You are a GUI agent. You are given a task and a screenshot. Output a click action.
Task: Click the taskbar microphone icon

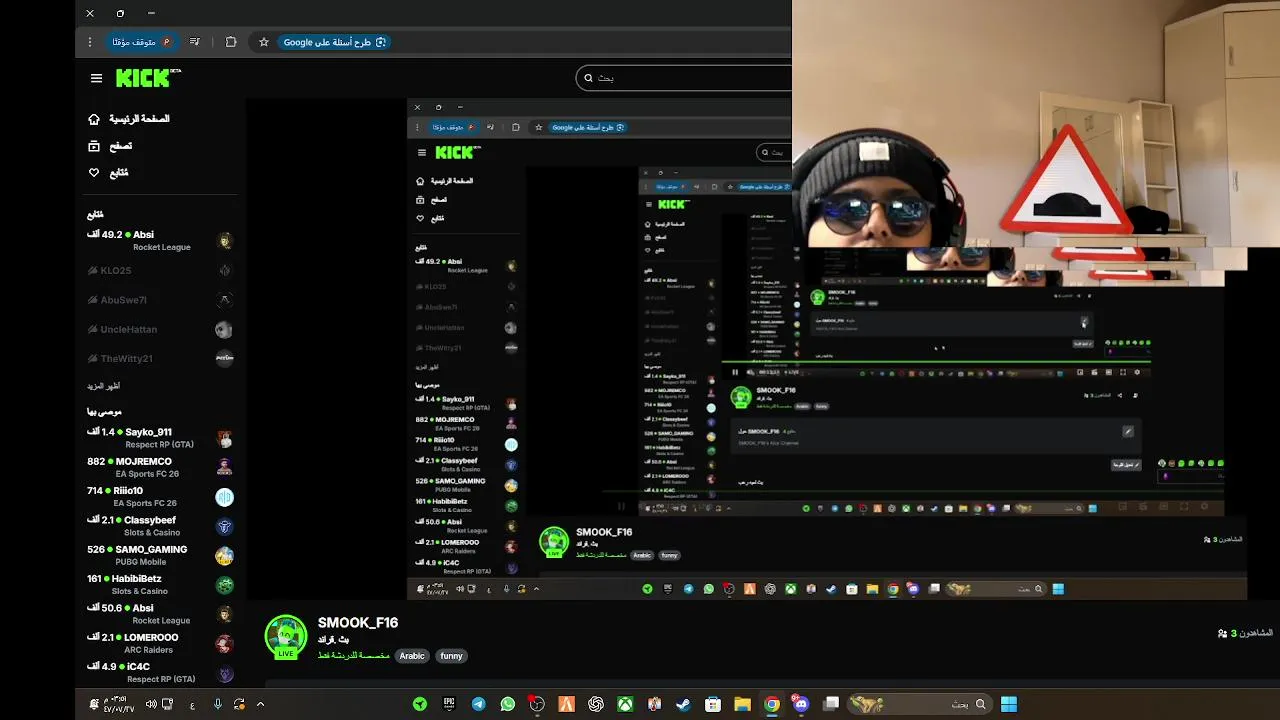217,704
